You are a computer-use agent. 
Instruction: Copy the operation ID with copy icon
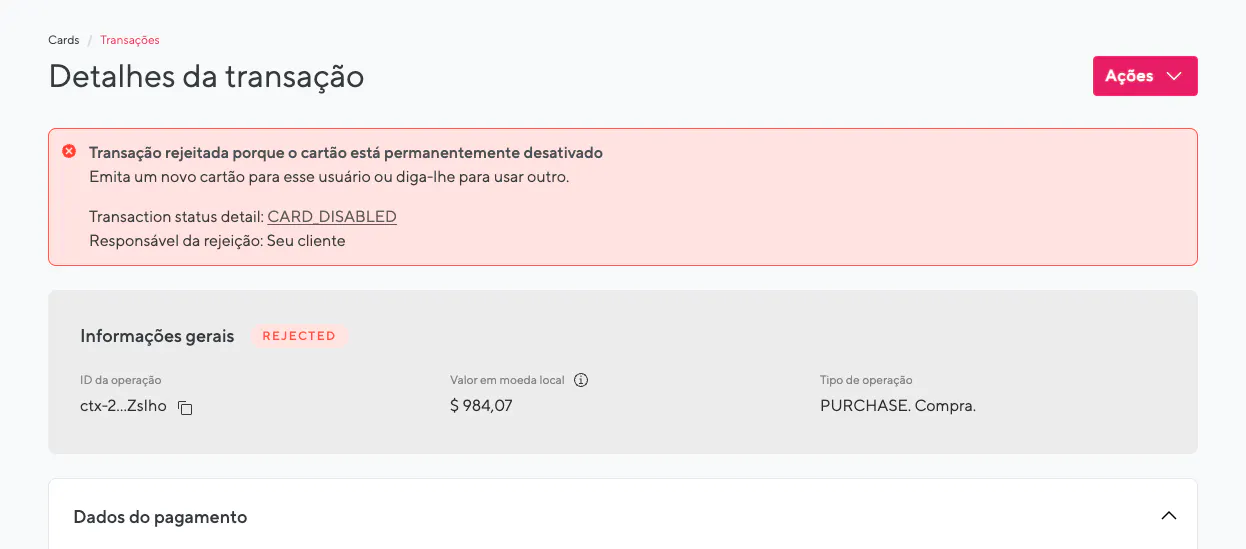click(x=185, y=408)
